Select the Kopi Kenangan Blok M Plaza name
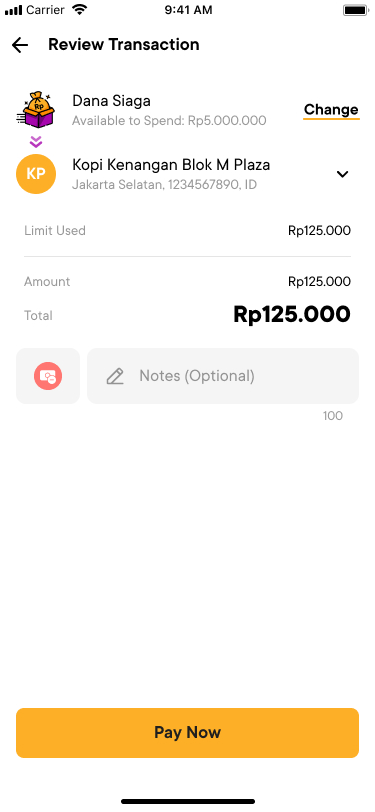The height and width of the screenshot is (812, 375). pos(171,165)
